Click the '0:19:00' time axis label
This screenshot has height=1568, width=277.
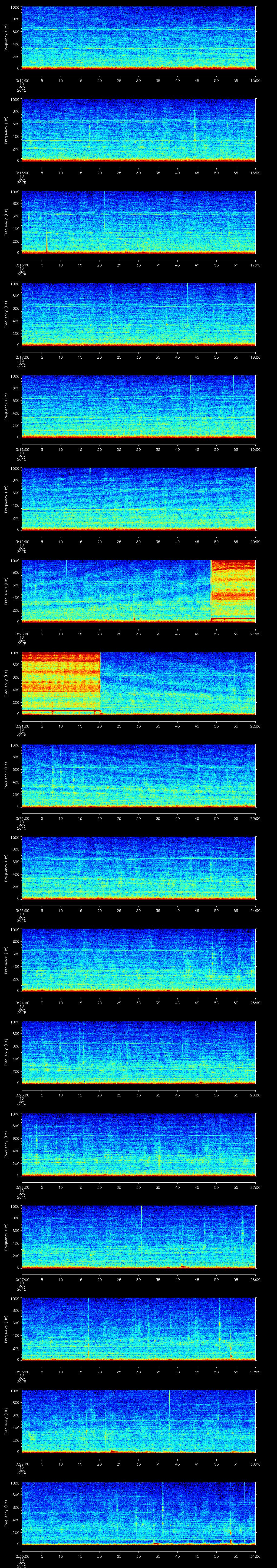point(22,542)
